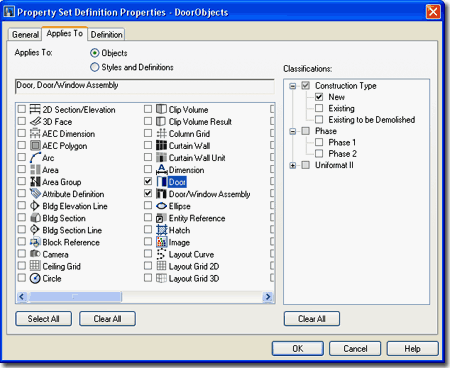Click Clear All under the object list

coord(107,319)
